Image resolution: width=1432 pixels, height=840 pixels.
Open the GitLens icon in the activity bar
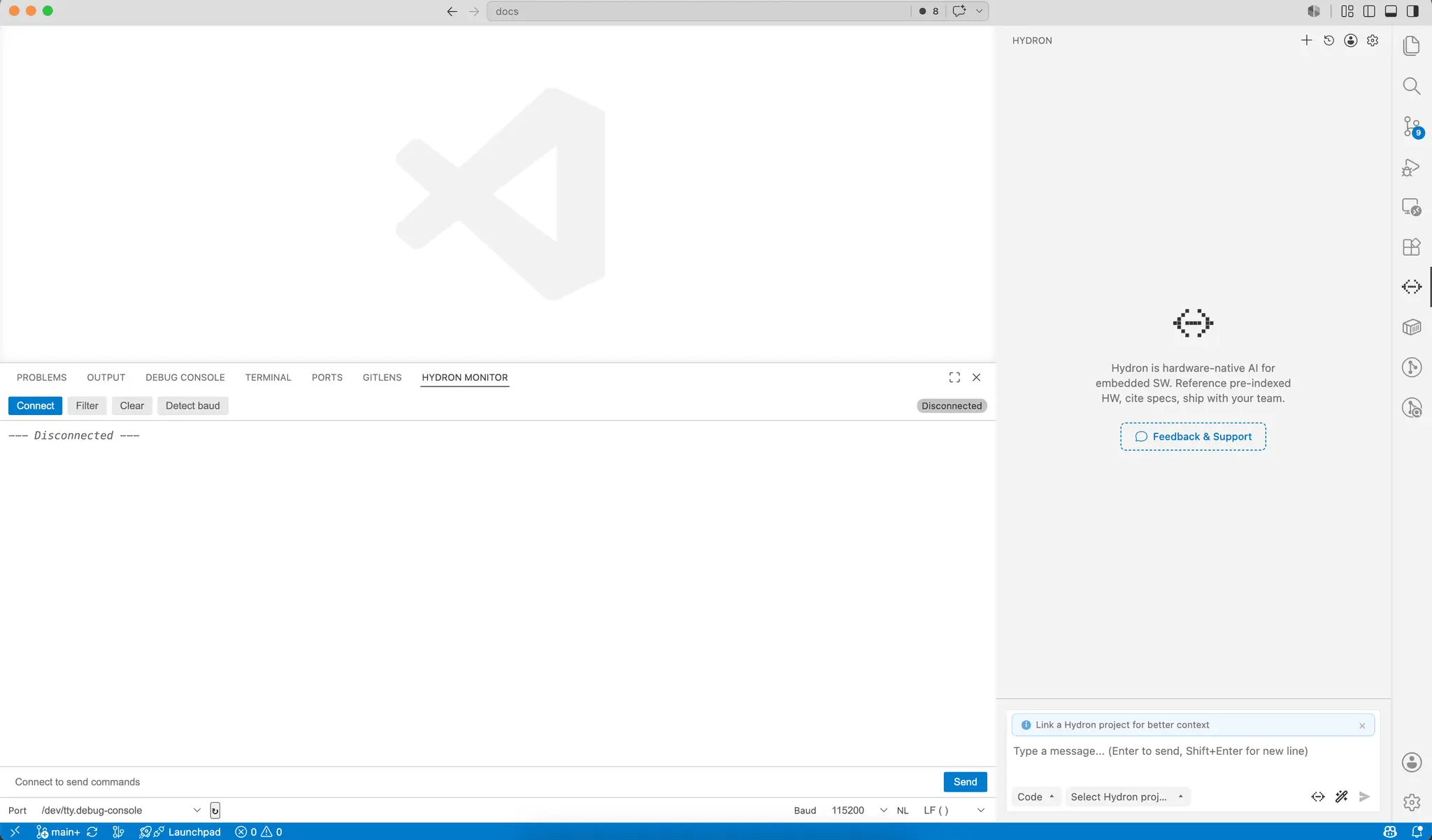click(1412, 367)
